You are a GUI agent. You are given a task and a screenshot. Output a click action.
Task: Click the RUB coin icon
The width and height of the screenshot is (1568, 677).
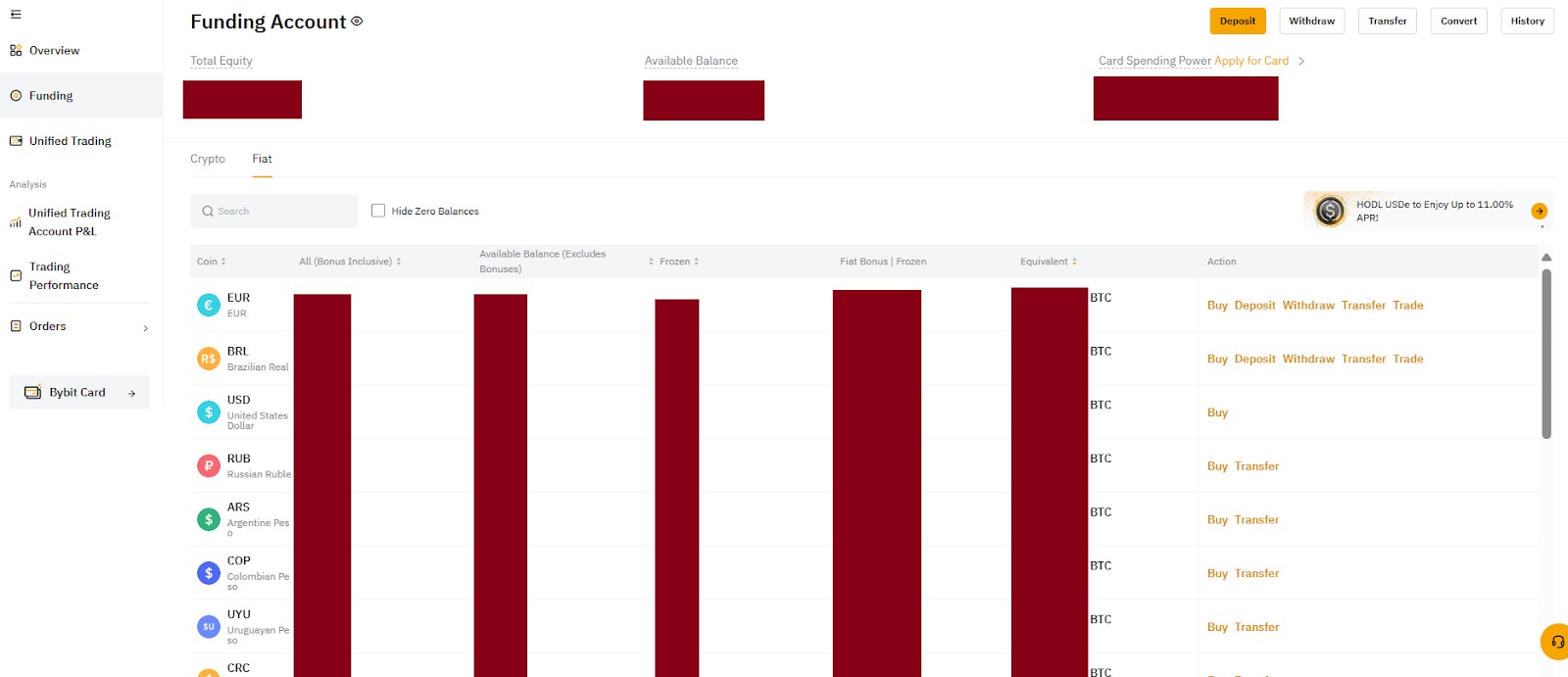tap(209, 466)
